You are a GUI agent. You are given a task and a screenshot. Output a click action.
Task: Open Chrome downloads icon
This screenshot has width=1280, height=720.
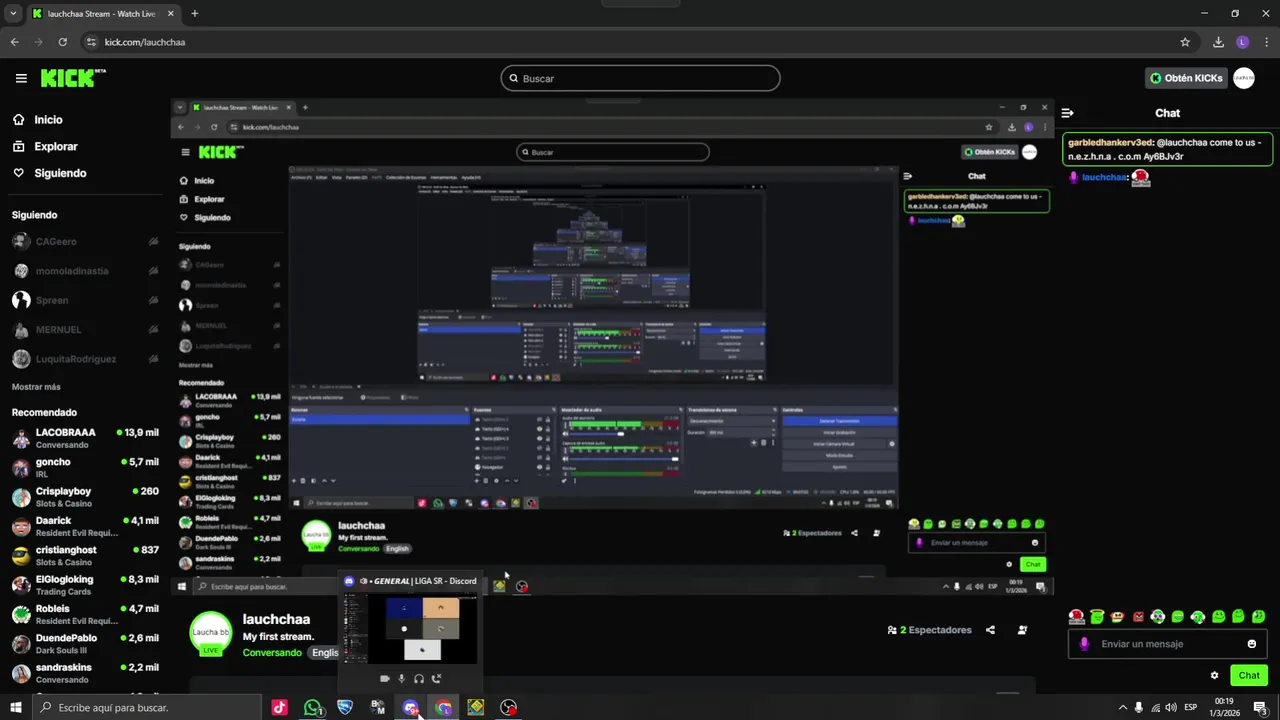point(1218,42)
